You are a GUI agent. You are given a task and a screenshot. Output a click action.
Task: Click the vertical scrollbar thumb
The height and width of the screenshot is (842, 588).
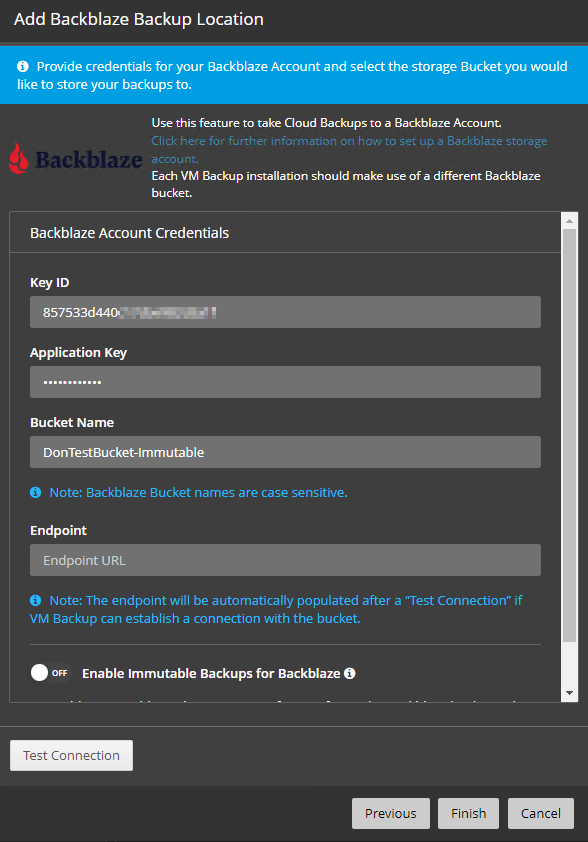pyautogui.click(x=569, y=435)
